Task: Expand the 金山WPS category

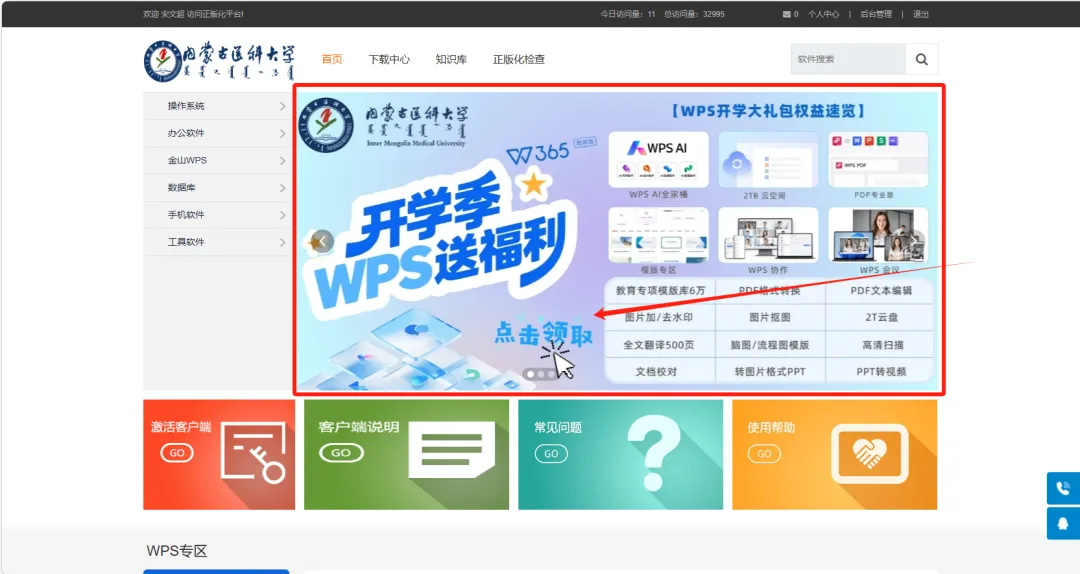Action: pyautogui.click(x=218, y=161)
